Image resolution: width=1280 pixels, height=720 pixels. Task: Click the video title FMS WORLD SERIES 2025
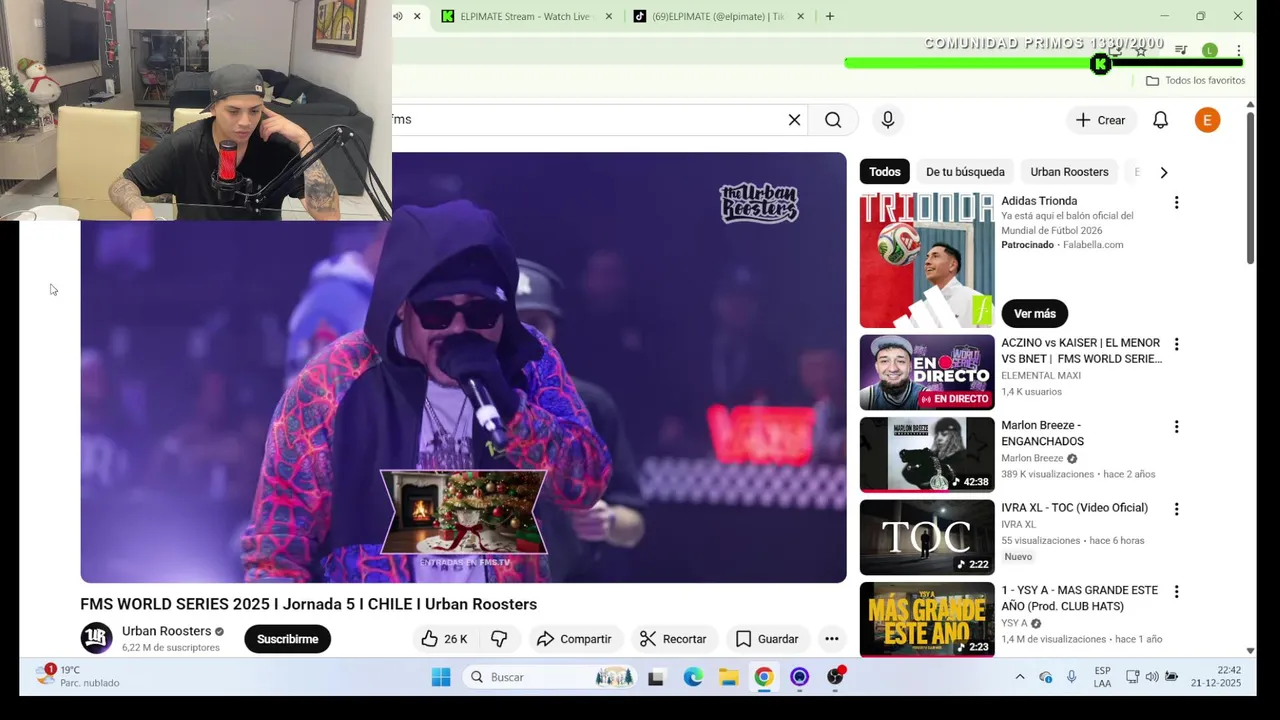(308, 604)
